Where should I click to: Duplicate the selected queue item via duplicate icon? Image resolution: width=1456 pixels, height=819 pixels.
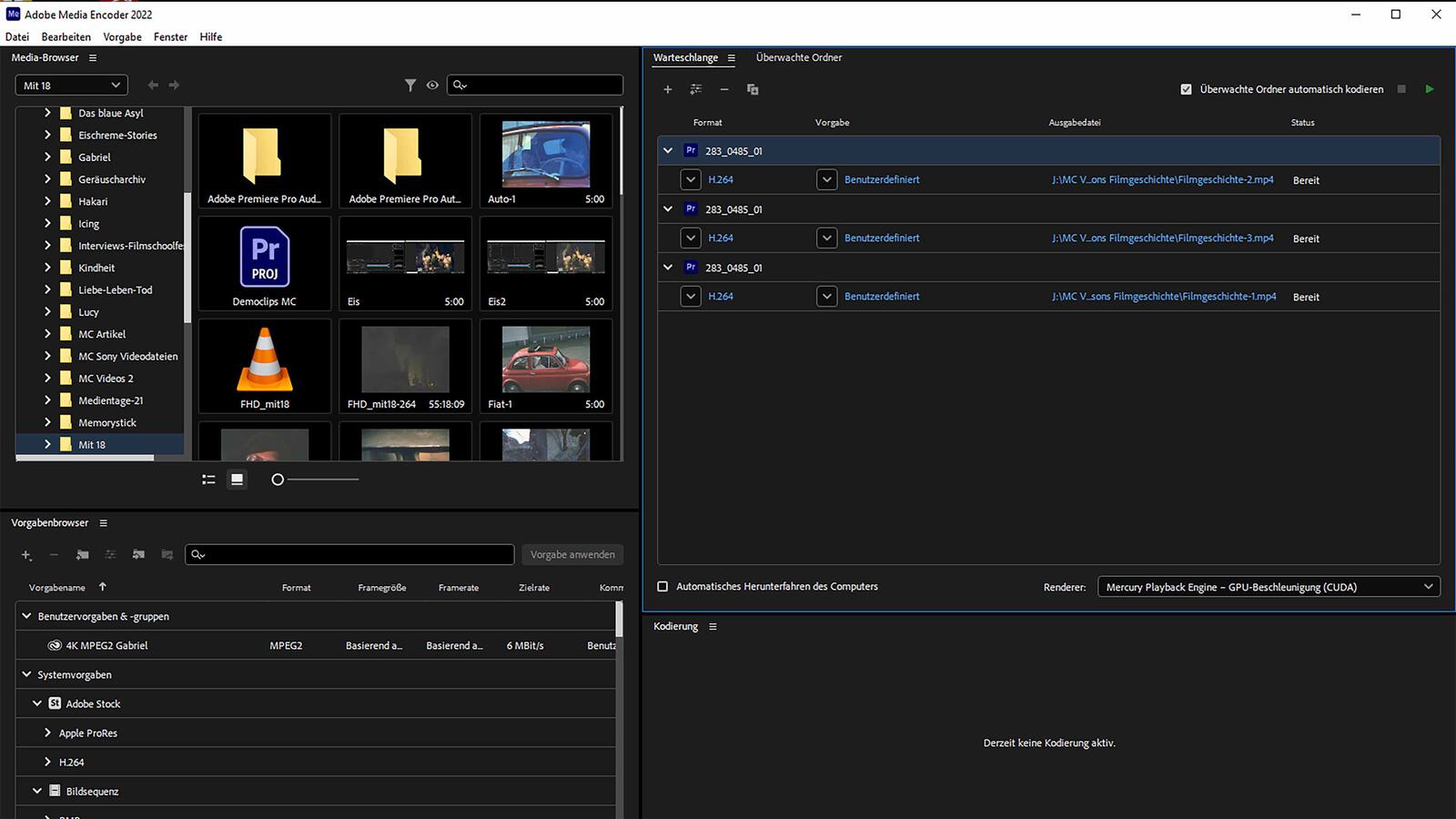point(753,89)
